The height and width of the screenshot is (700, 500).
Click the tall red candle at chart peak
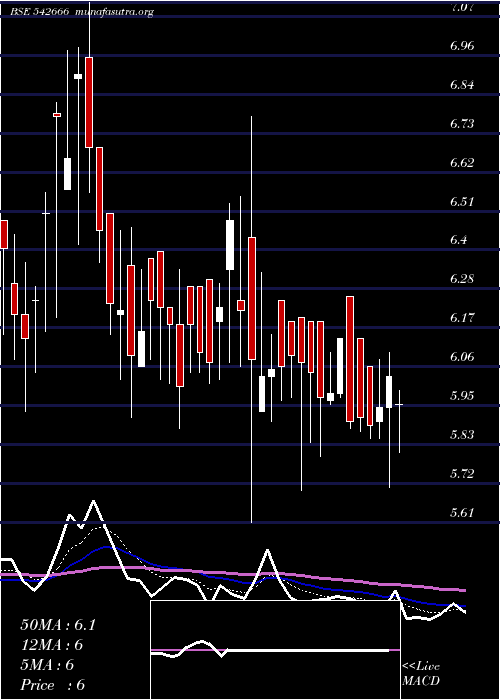coord(89,102)
